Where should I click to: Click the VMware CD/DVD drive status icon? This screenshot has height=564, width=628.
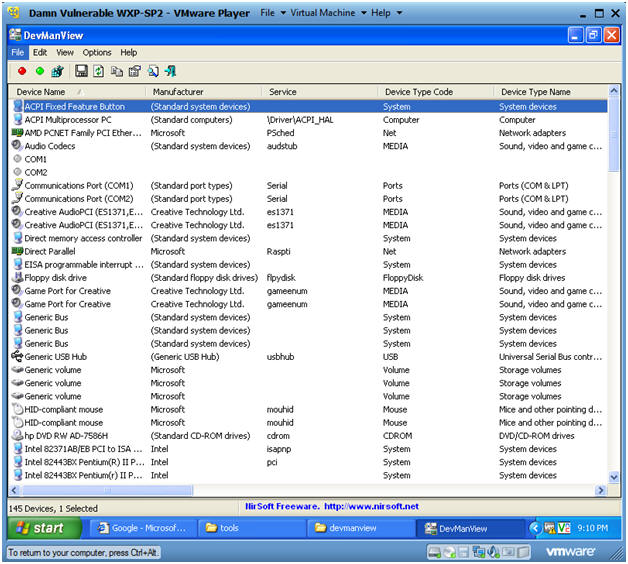tap(450, 552)
